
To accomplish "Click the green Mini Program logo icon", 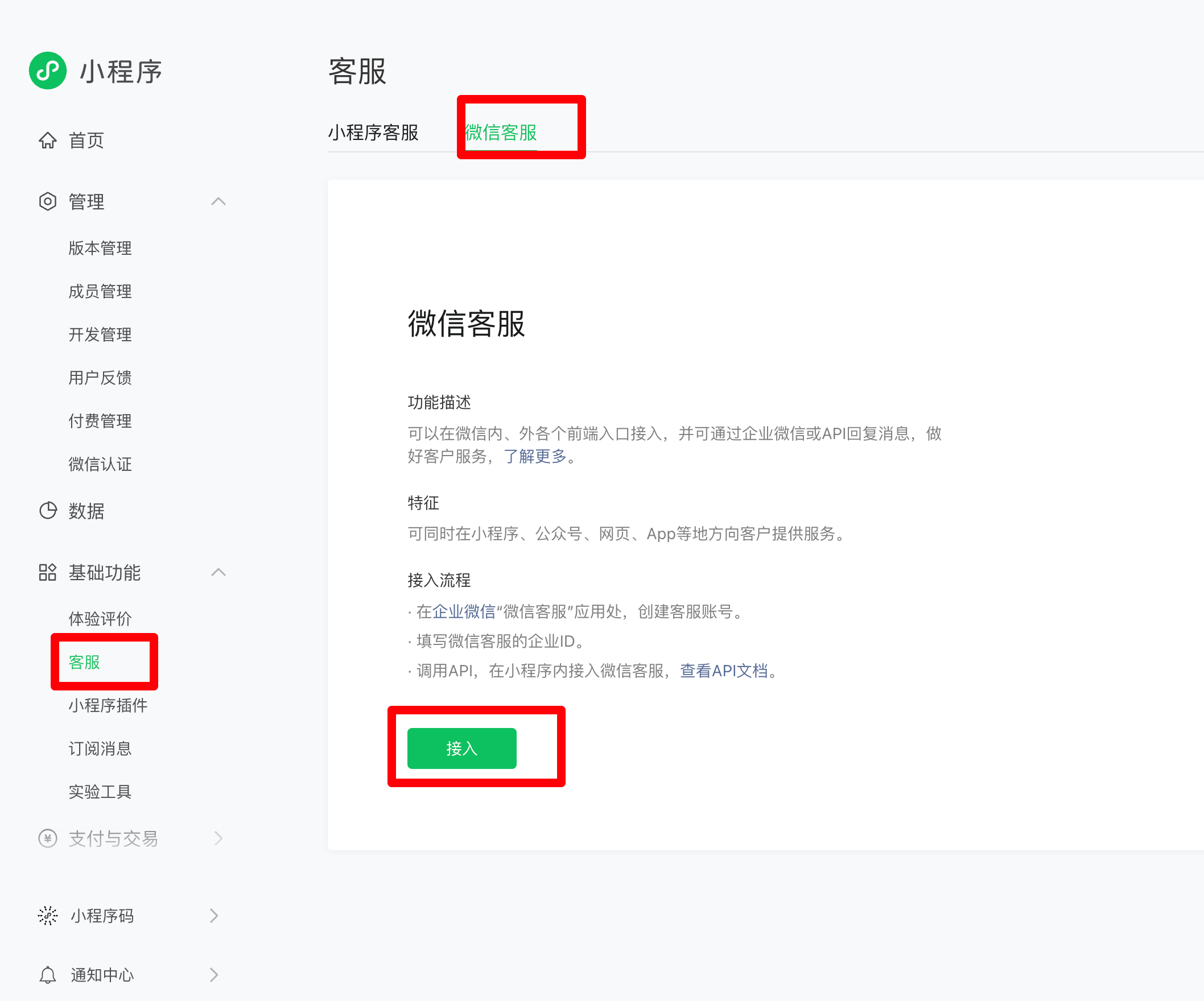I will (48, 71).
